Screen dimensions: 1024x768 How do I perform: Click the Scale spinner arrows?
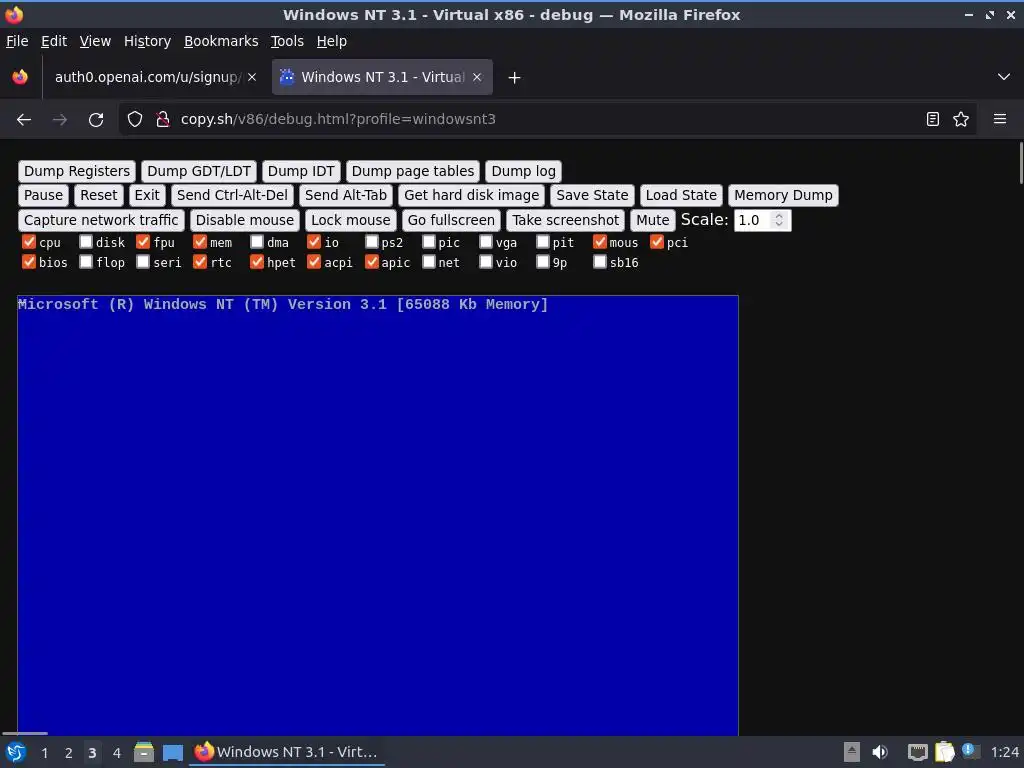click(x=778, y=220)
